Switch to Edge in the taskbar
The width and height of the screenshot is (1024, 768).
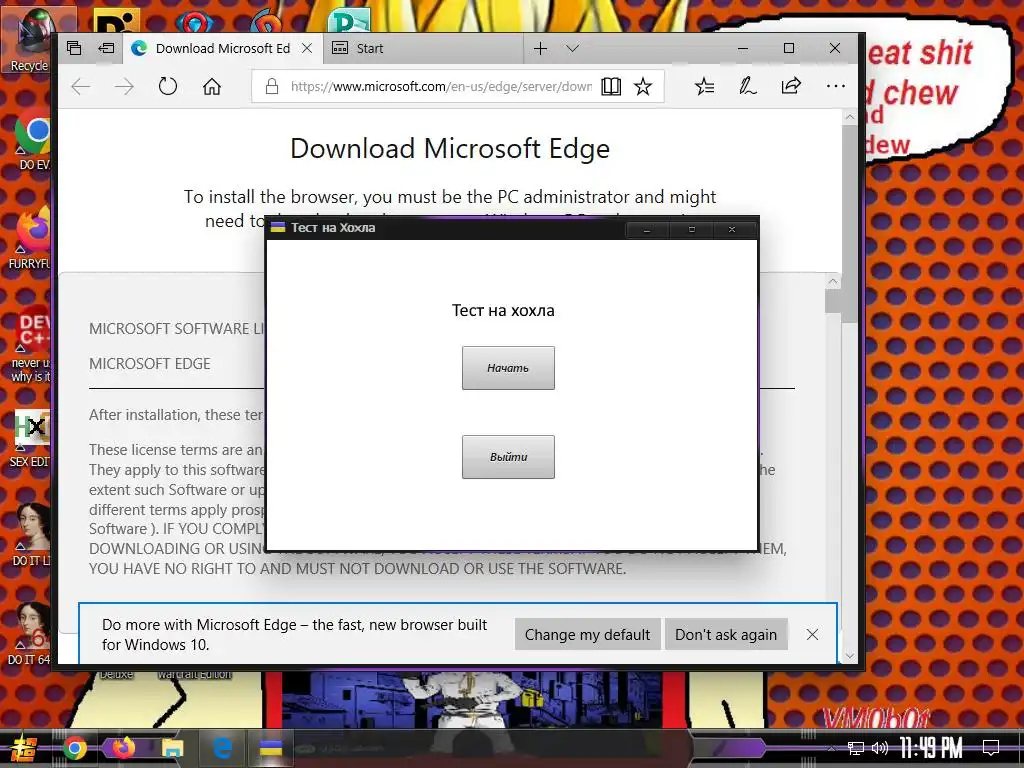(223, 748)
